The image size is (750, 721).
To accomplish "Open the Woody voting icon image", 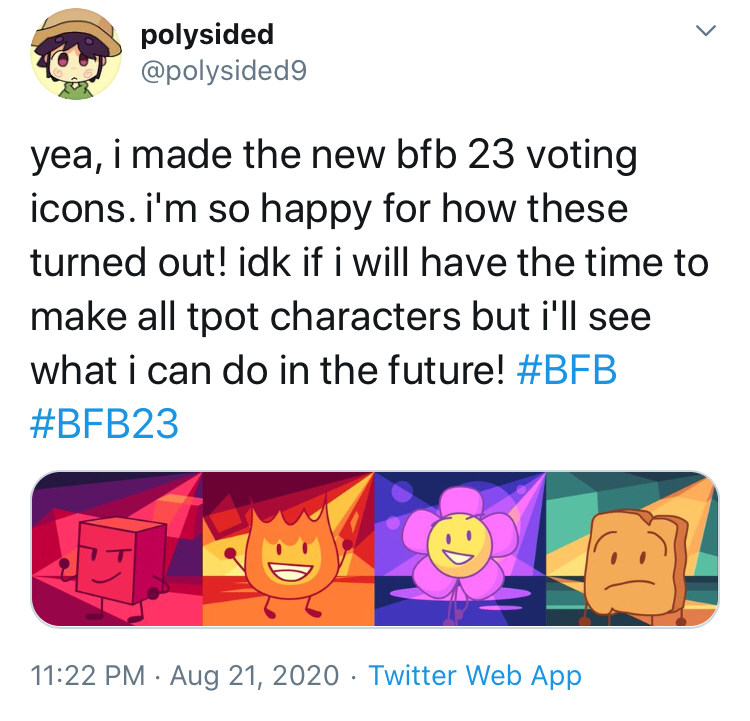I will [632, 550].
